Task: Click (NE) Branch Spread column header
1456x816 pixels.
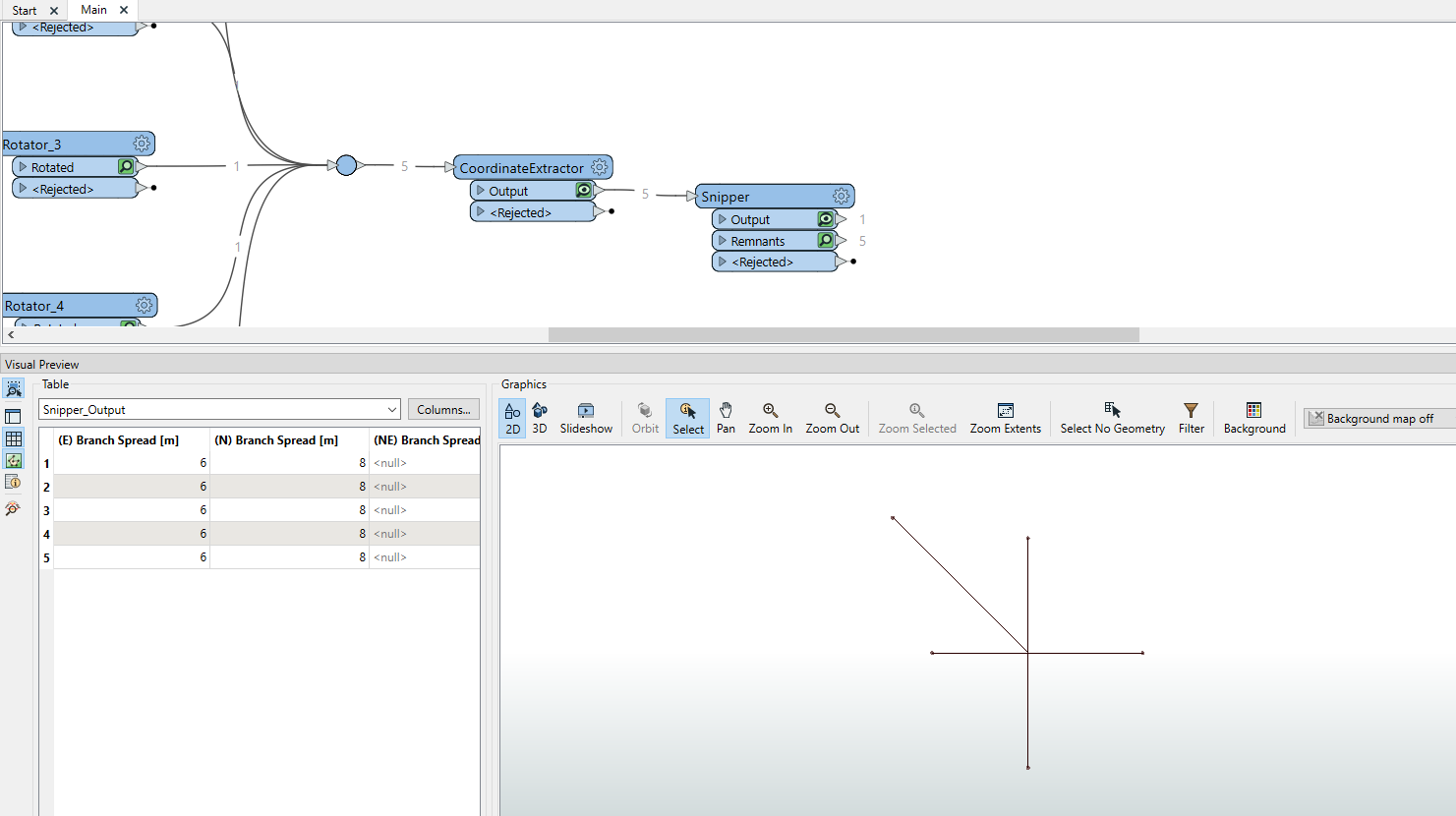Action: point(426,439)
